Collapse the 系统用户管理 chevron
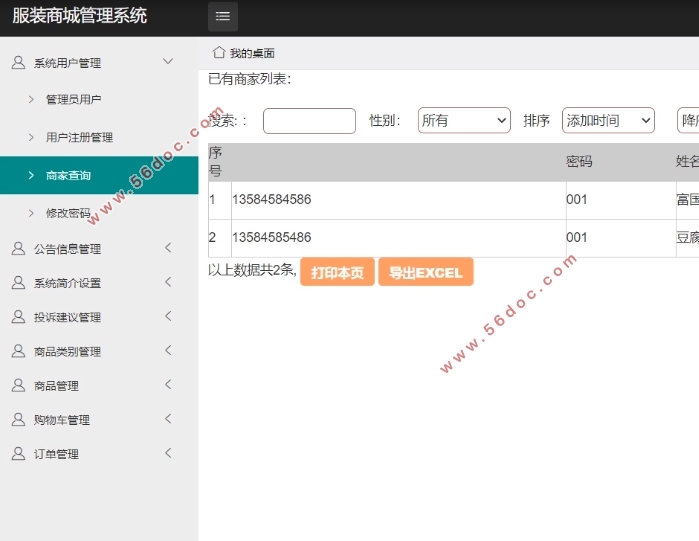Image resolution: width=699 pixels, height=541 pixels. click(x=168, y=61)
